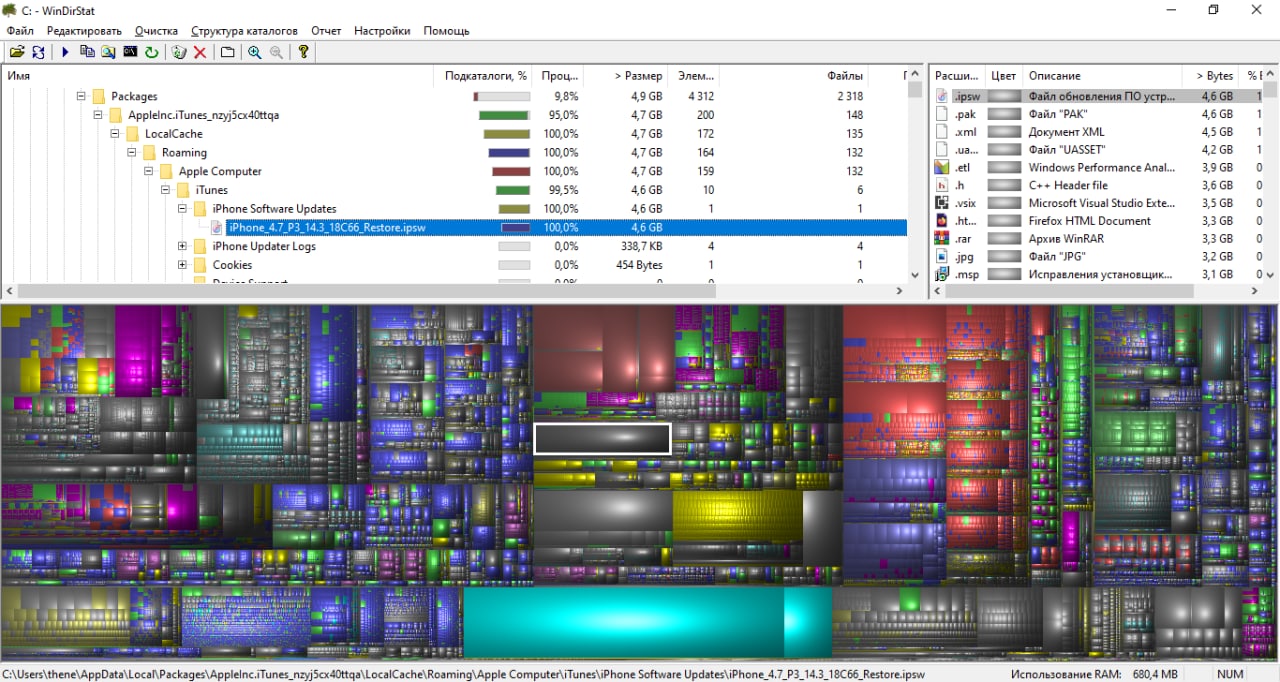This screenshot has height=682, width=1280.
Task: Sort by the Подкаталоги, % column header
Action: pos(485,76)
